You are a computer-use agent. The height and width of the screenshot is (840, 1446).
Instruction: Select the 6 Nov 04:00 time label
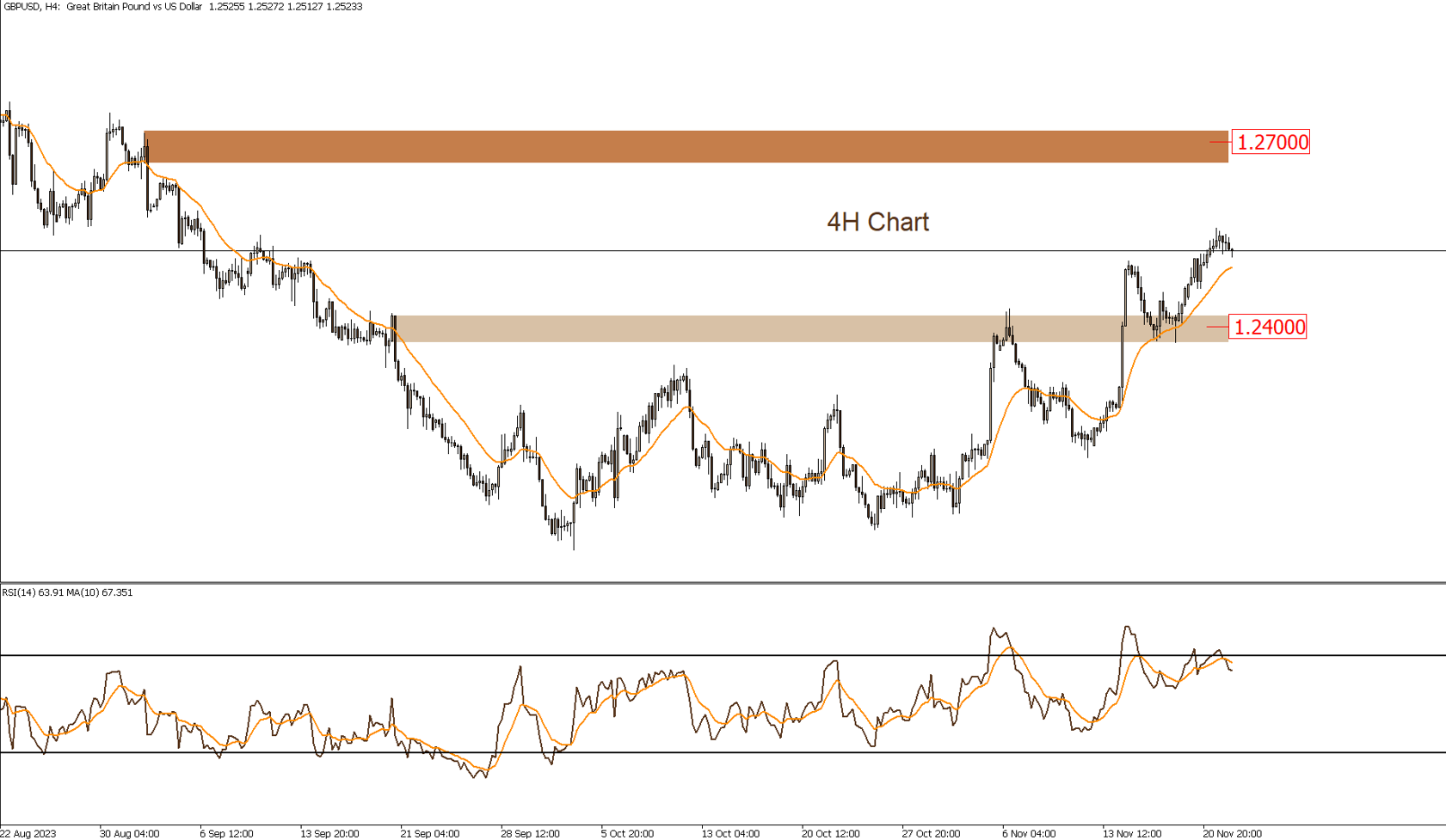(x=1029, y=833)
